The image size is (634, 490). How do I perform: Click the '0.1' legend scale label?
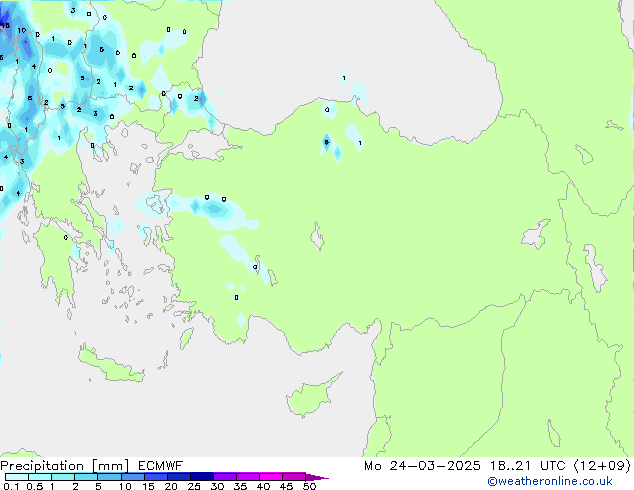click(x=10, y=486)
